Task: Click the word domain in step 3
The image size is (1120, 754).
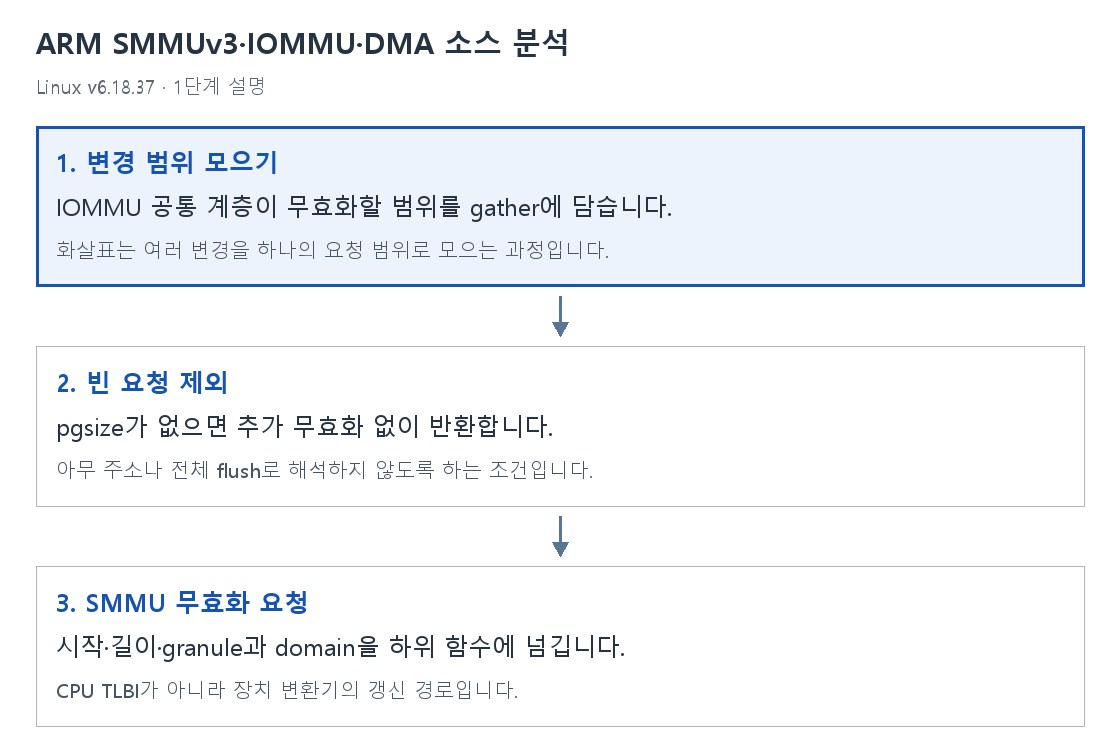Action: coord(315,647)
